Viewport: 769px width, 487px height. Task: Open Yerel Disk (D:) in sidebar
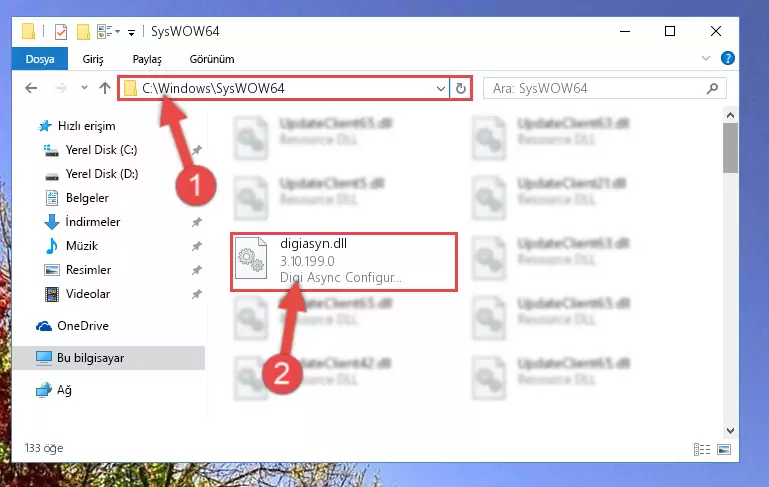102,174
